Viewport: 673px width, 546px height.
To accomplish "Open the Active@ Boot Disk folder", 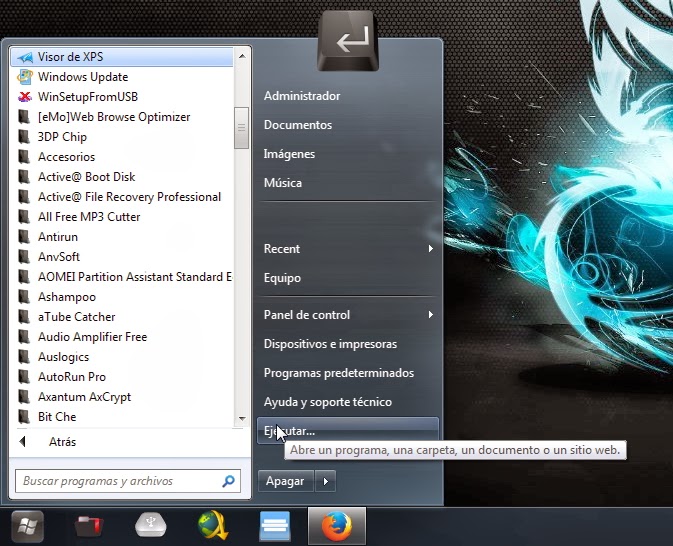I will (x=122, y=177).
